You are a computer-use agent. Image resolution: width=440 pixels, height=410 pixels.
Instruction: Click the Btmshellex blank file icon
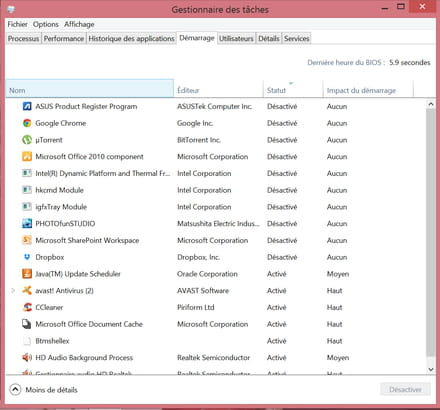(x=27, y=341)
